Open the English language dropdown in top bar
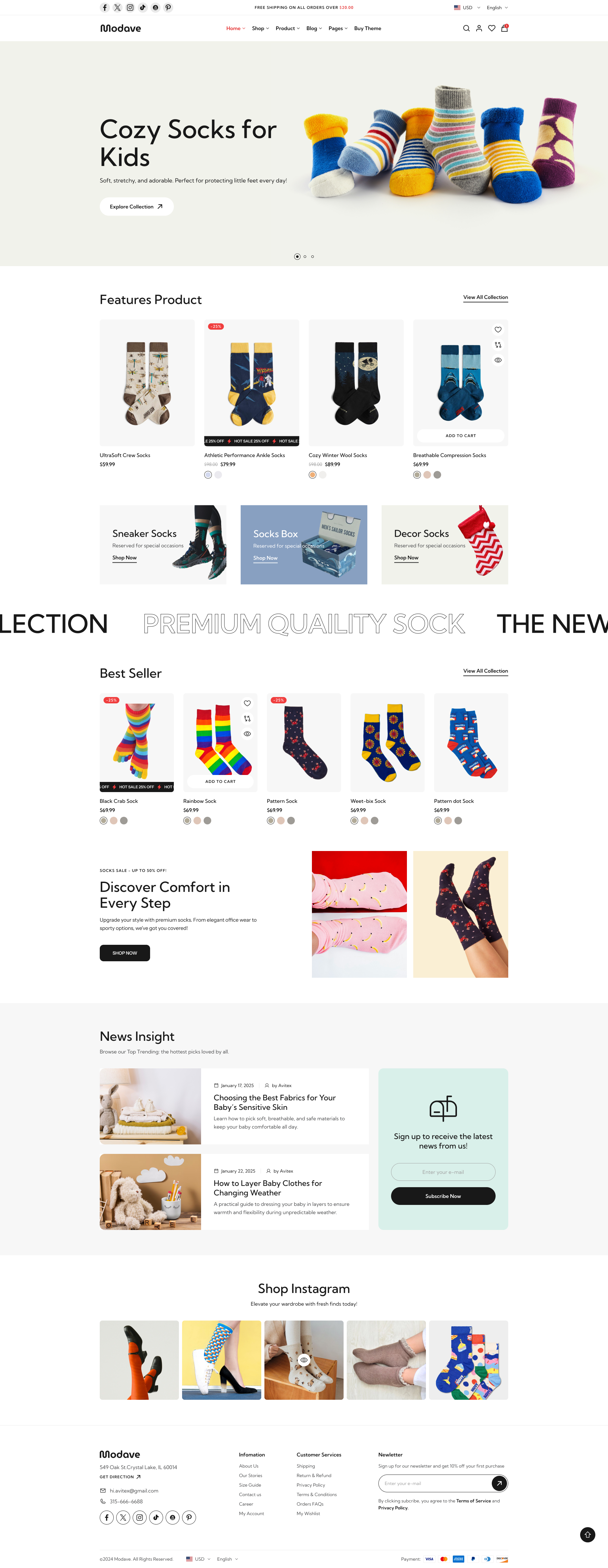Image resolution: width=608 pixels, height=1568 pixels. coord(497,8)
